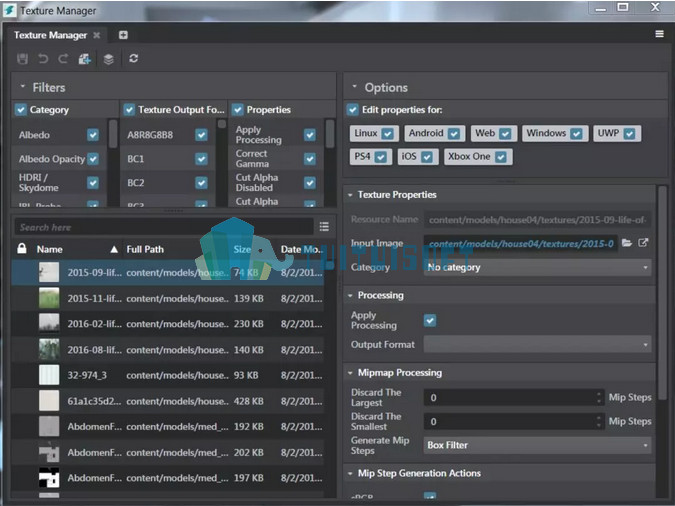Click the save icon in toolbar
The image size is (675, 506).
pyautogui.click(x=22, y=59)
